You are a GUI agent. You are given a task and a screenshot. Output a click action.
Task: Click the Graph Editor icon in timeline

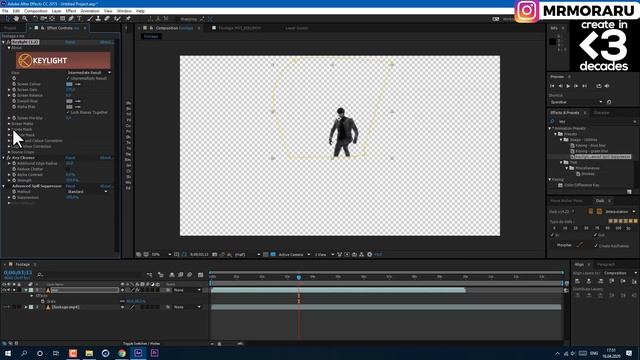tap(200, 275)
